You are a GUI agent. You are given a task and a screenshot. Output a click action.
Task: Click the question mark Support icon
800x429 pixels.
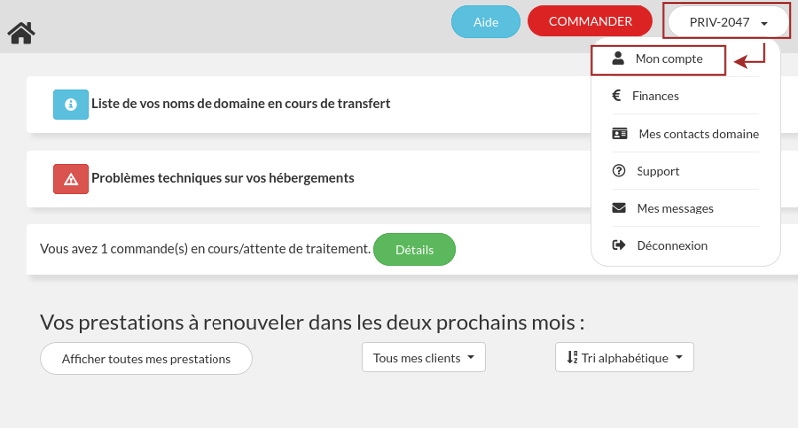coord(618,171)
